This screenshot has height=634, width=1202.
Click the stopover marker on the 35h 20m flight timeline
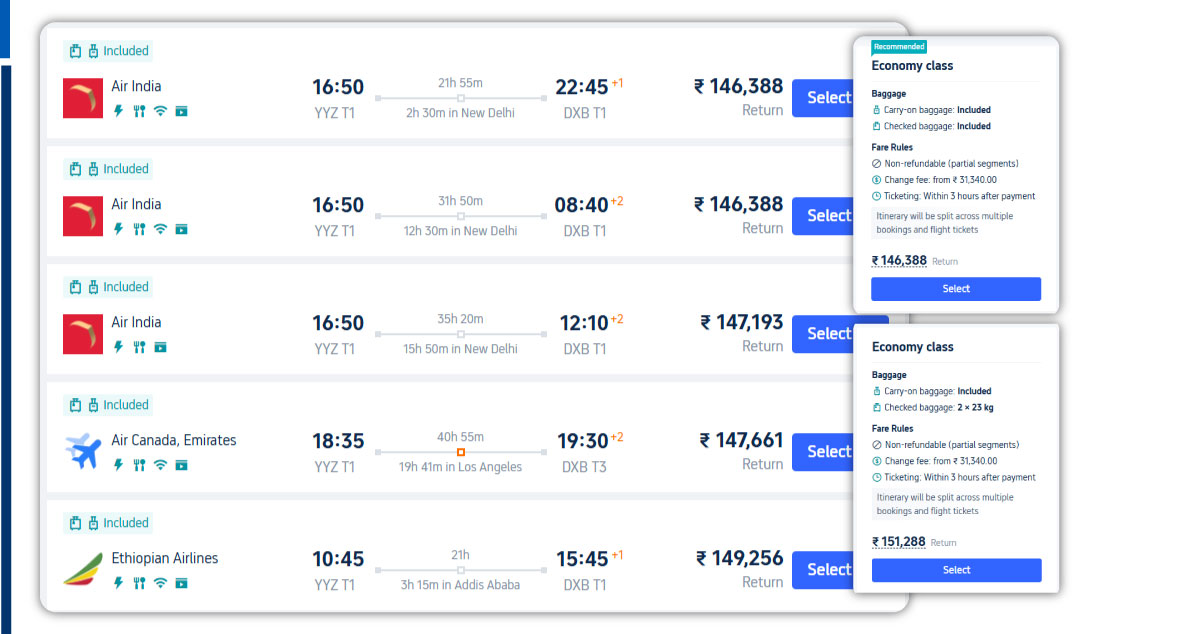pyautogui.click(x=460, y=334)
